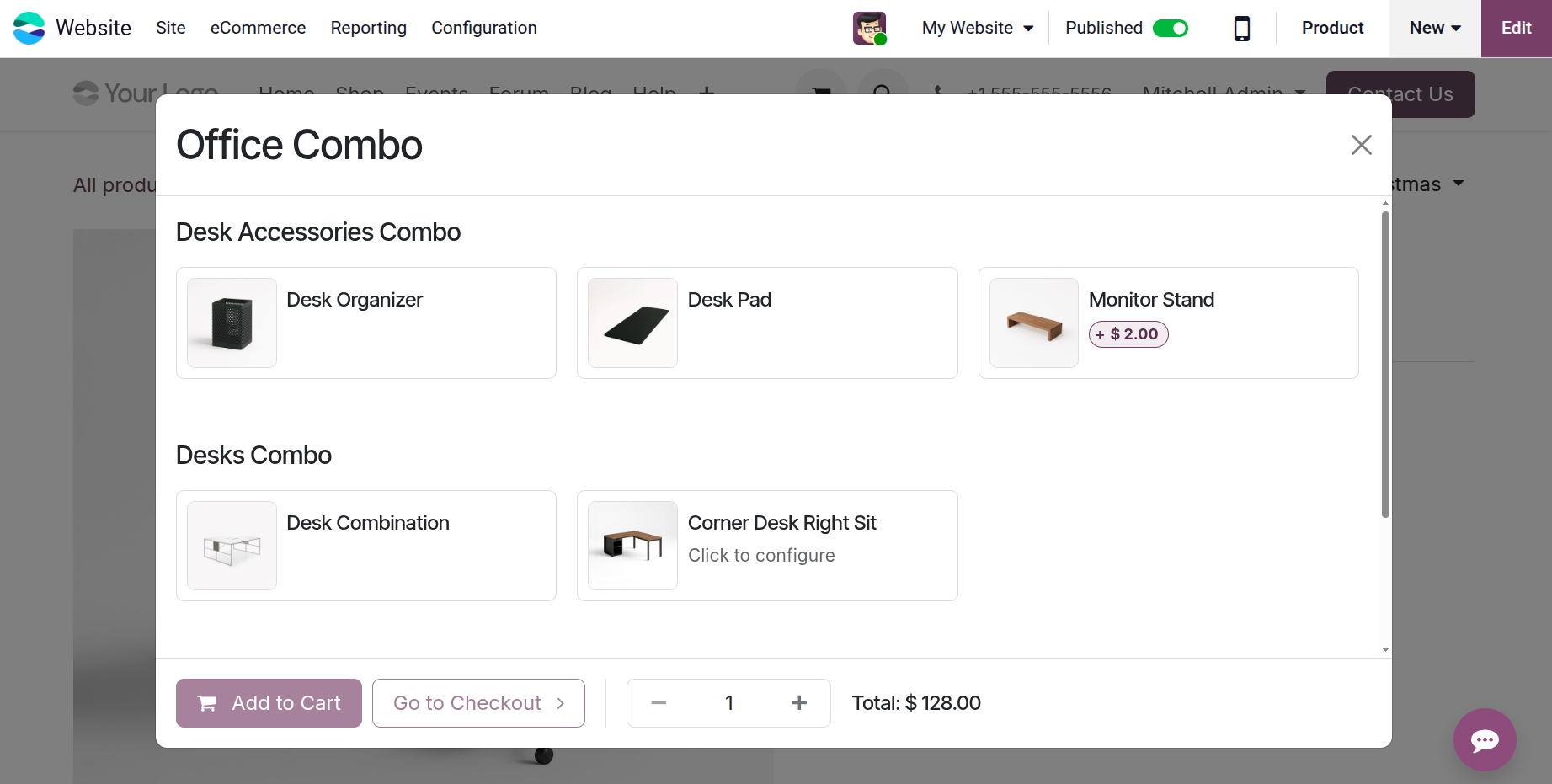Click the minus quantity button
The image size is (1552, 784).
[x=659, y=703]
